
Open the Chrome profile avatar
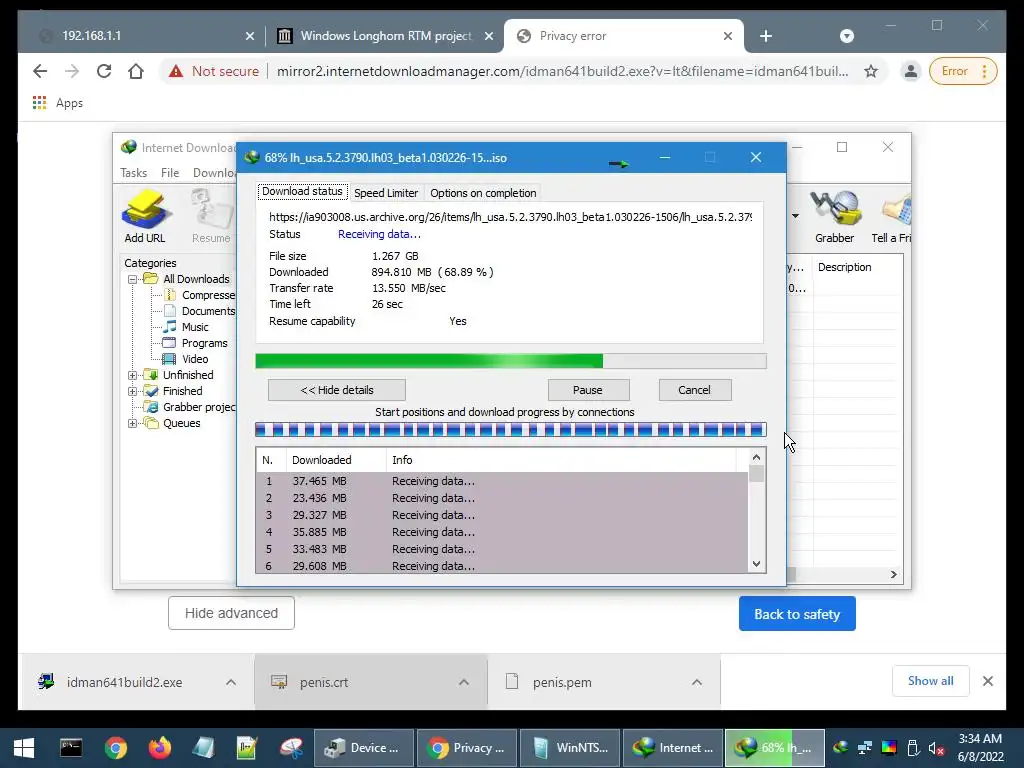coord(910,71)
